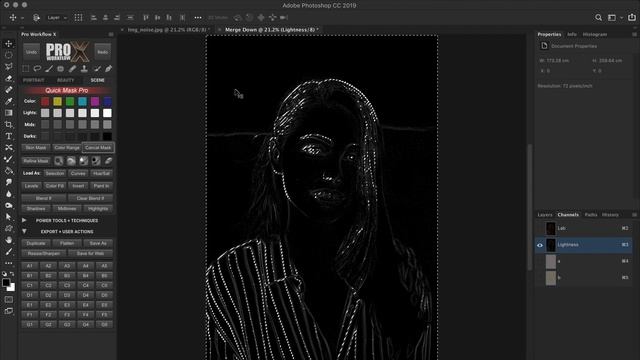
Task: Open the options bar three-dots overflow menu
Action: click(x=198, y=18)
